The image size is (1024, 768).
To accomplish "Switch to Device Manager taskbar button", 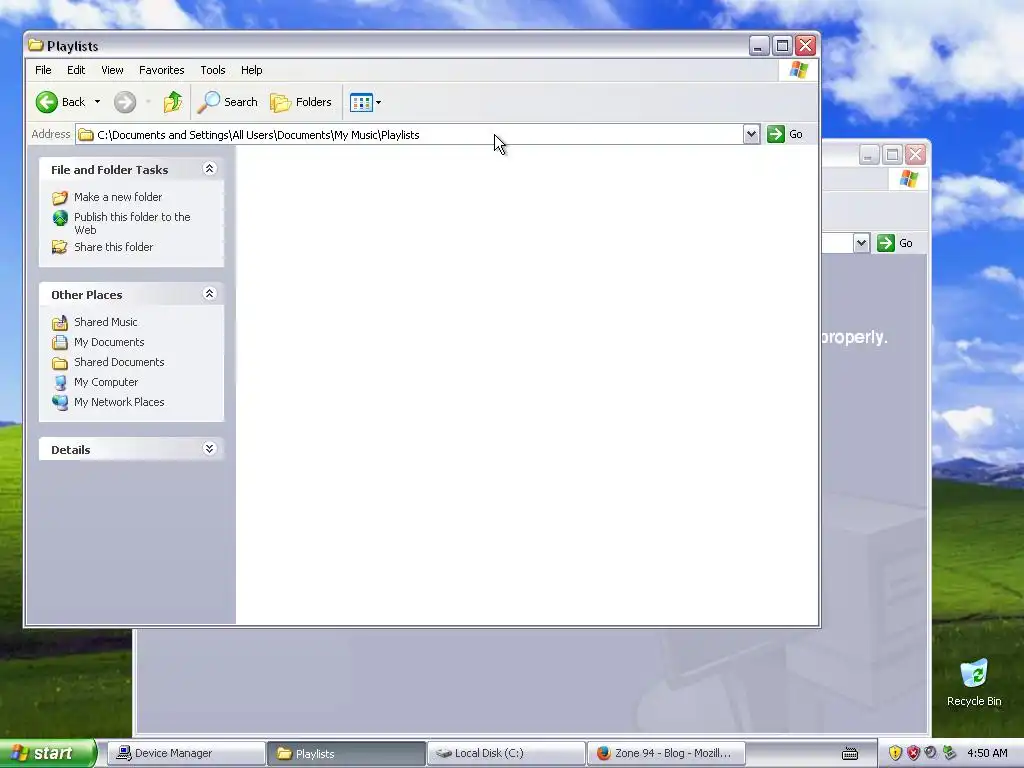I will click(x=185, y=754).
